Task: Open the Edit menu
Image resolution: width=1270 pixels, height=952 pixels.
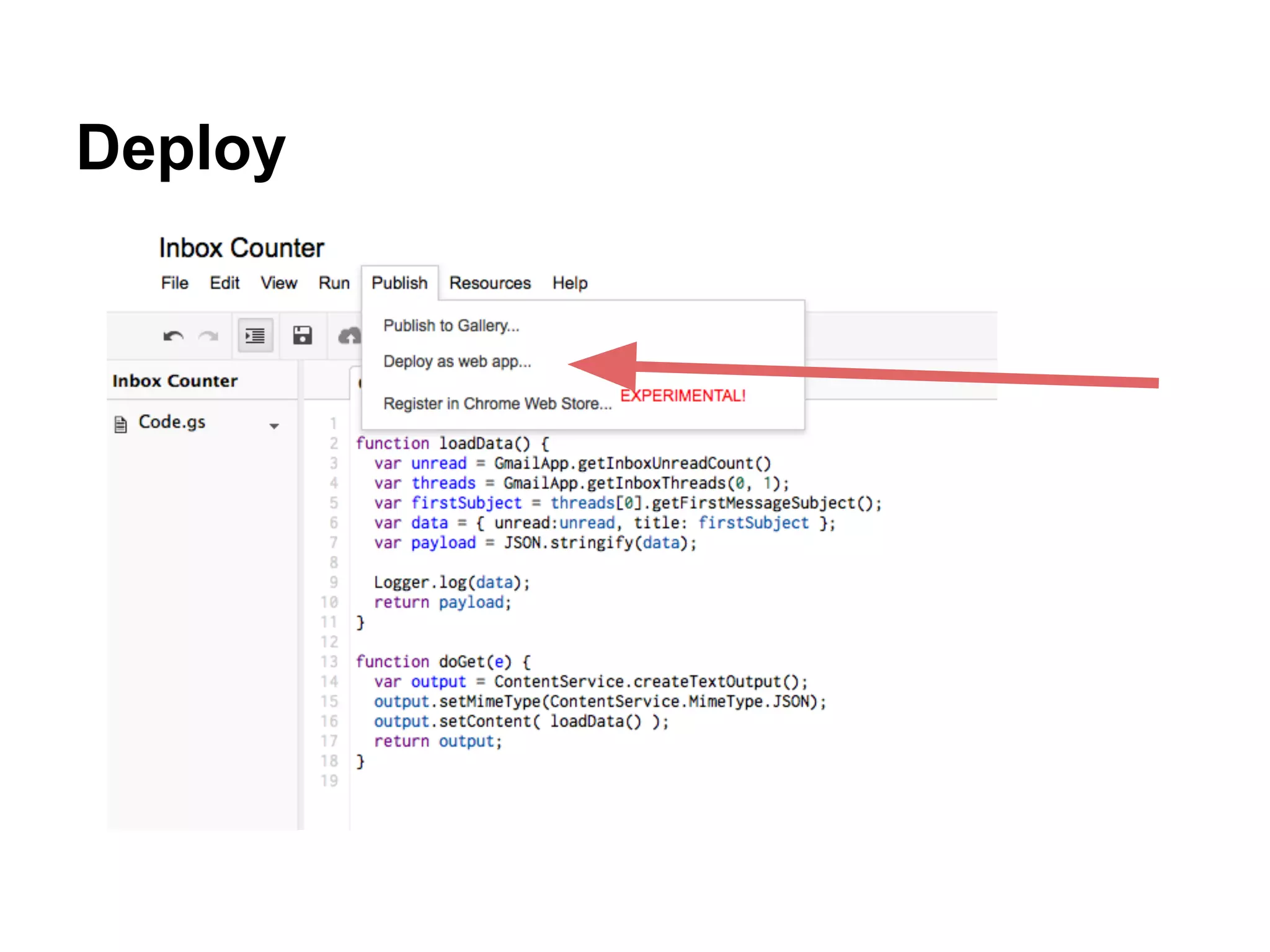Action: [224, 283]
